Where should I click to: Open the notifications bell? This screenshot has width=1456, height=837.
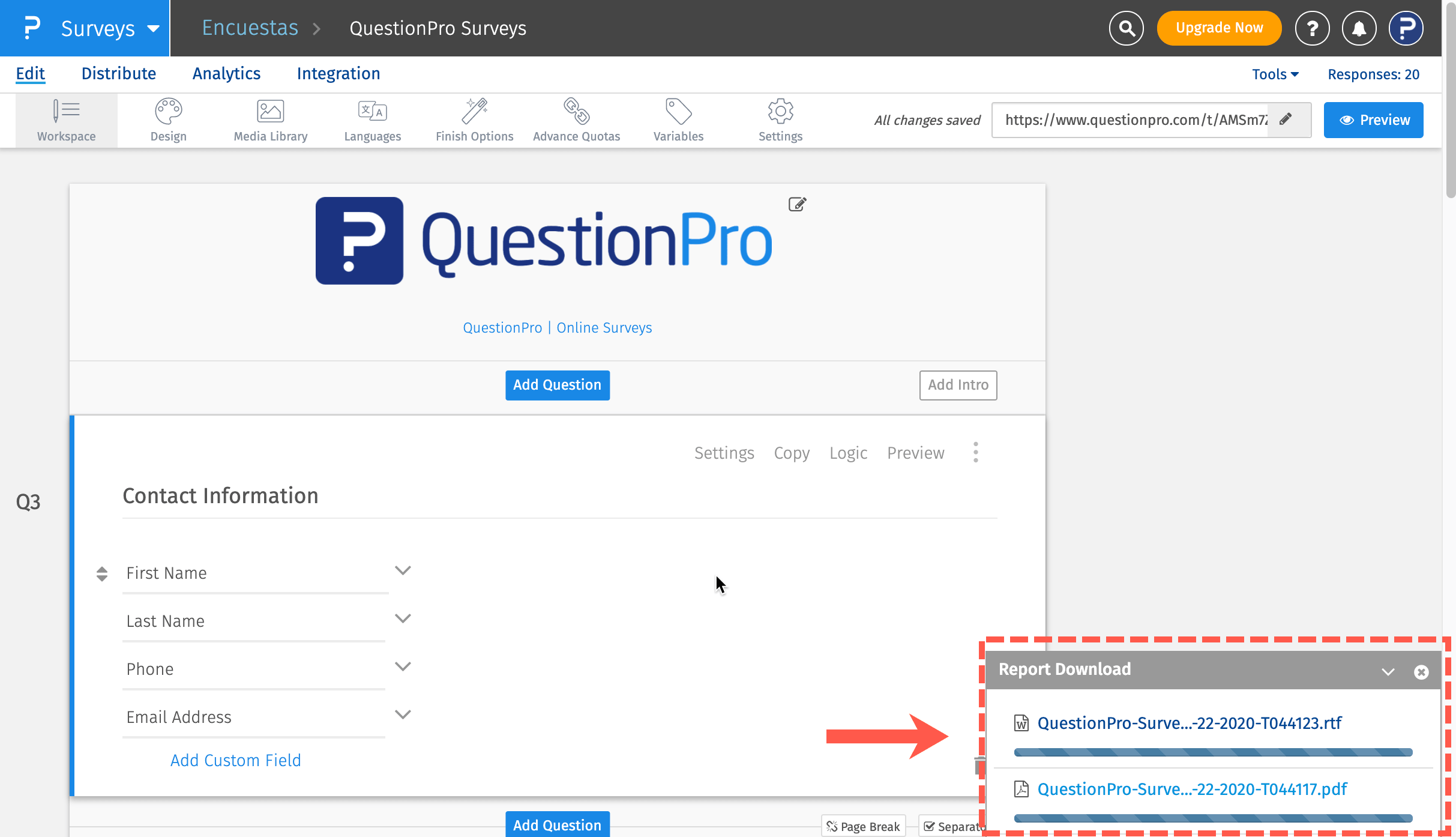1359,28
